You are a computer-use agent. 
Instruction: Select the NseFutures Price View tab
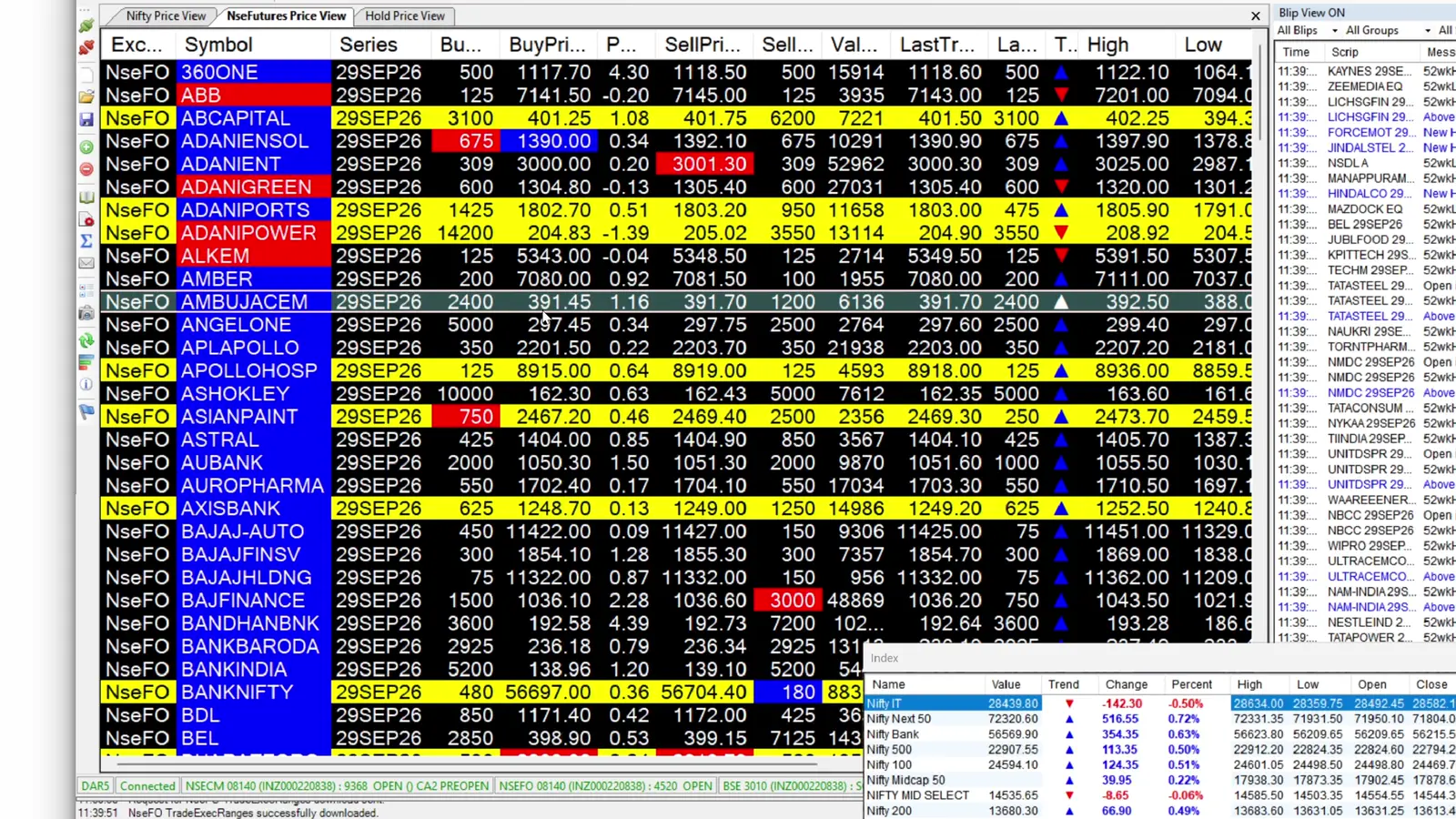286,15
